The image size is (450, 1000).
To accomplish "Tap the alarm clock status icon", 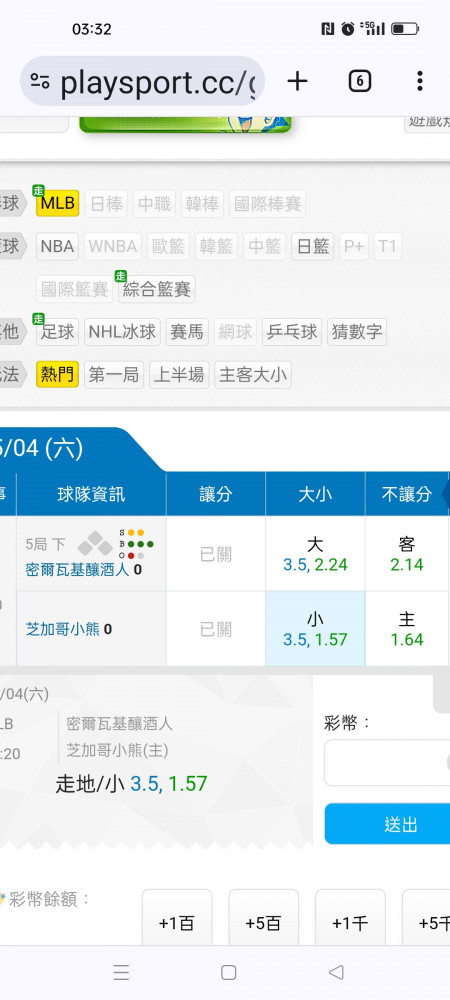I will pos(347,29).
